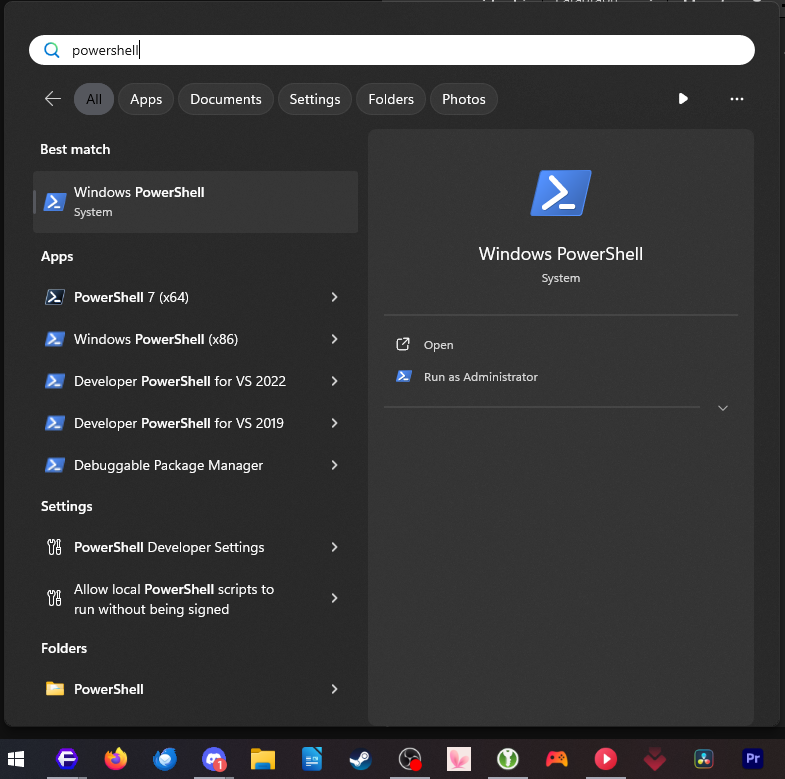
Task: Click the PowerShell 7 (x64) icon
Action: 55,297
